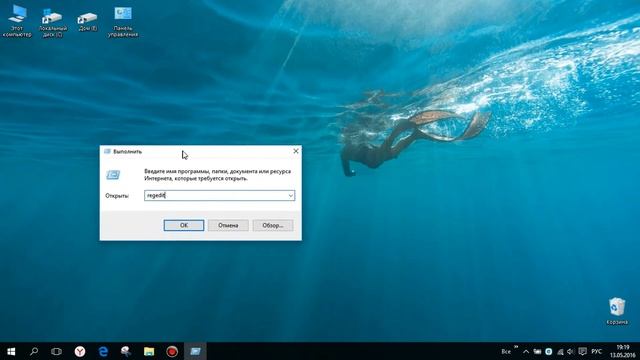Screen dimensions: 640x360
Task: Launch Microsoft Edge from taskbar
Action: point(103,351)
